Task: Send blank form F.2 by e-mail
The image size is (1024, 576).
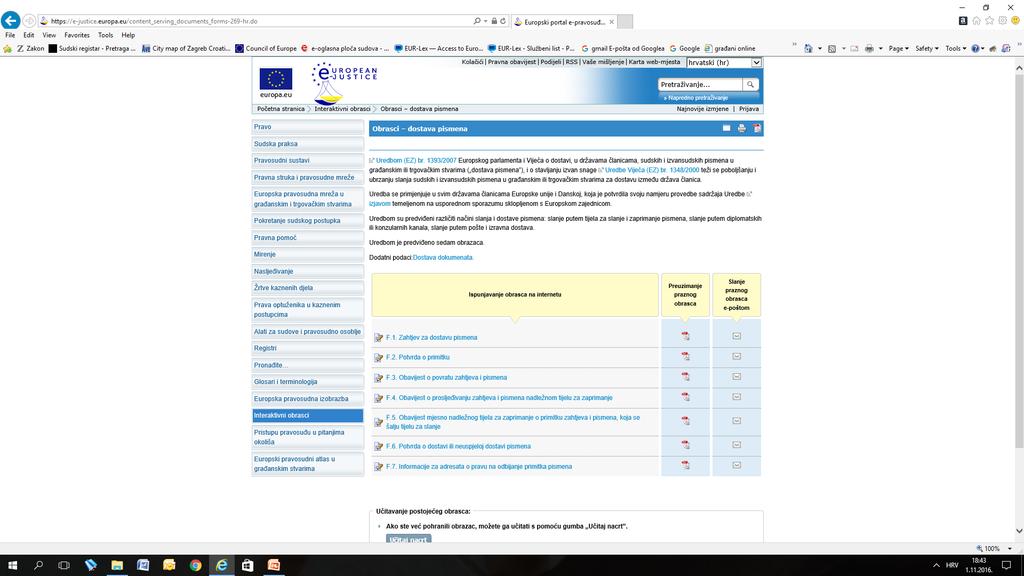Action: [737, 357]
